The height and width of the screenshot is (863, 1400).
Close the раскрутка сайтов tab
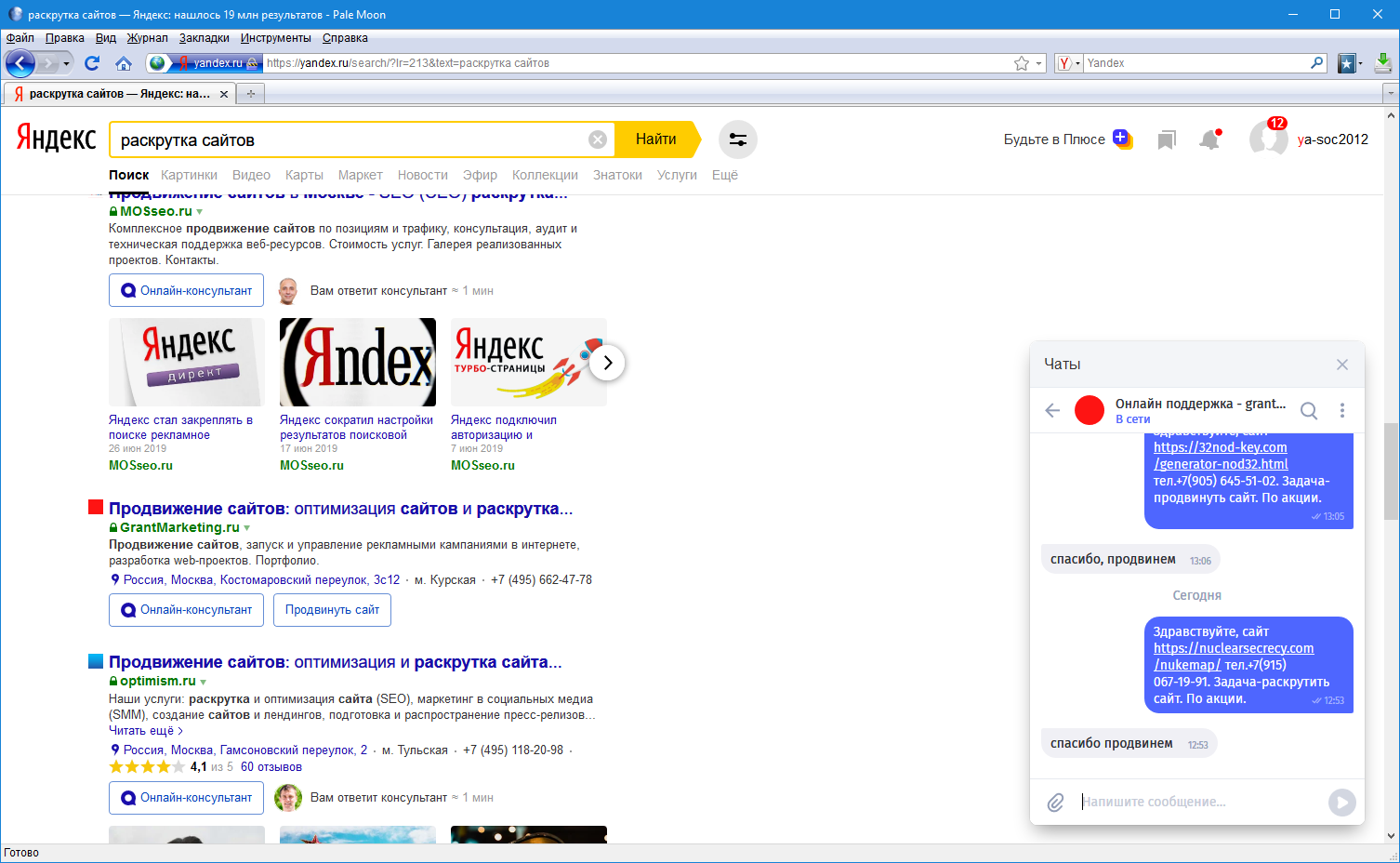(223, 94)
